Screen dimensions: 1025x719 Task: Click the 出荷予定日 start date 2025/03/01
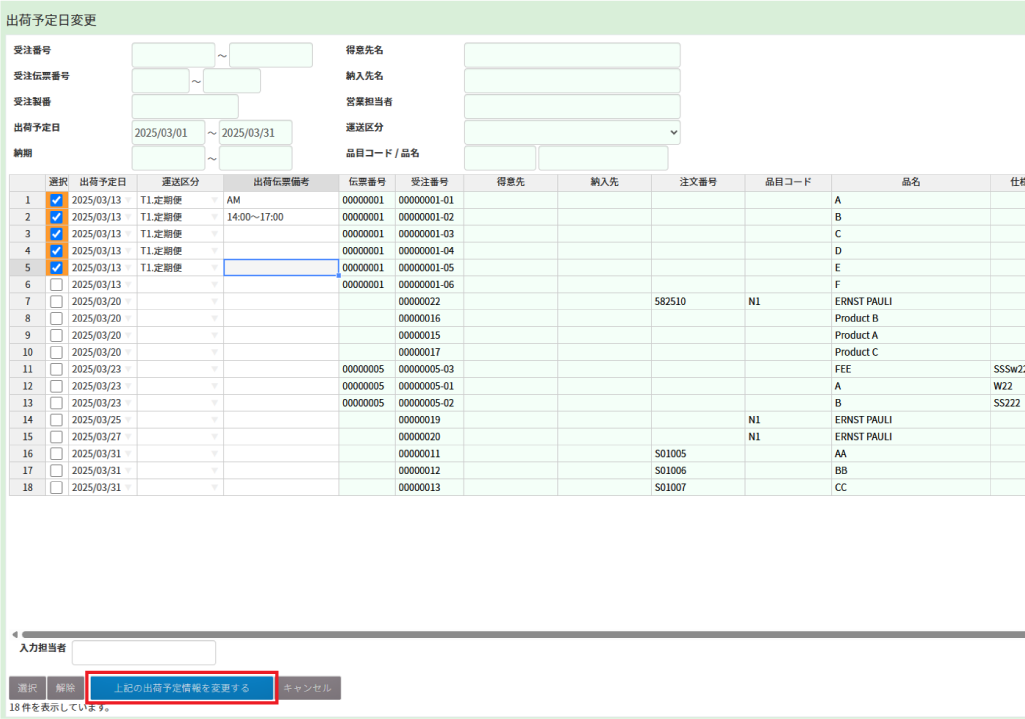168,133
